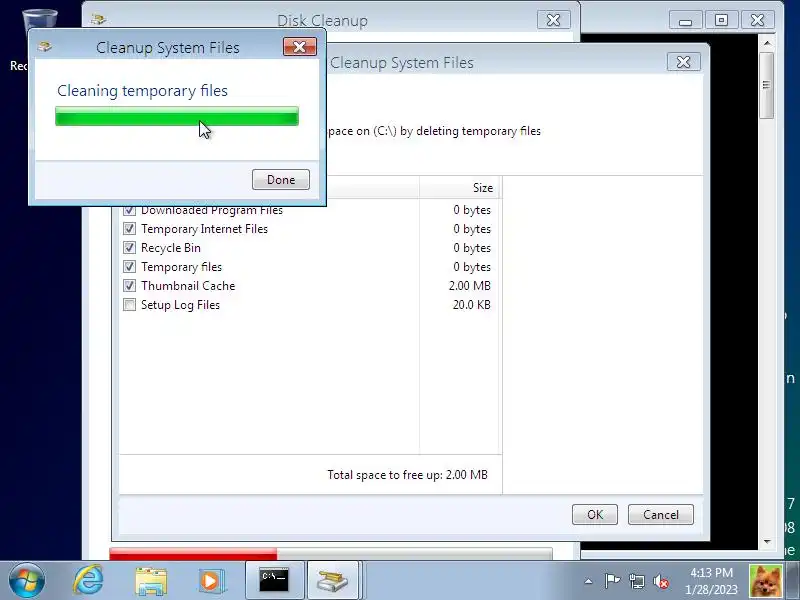Click the Size column header
The width and height of the screenshot is (800, 600).
pos(460,187)
